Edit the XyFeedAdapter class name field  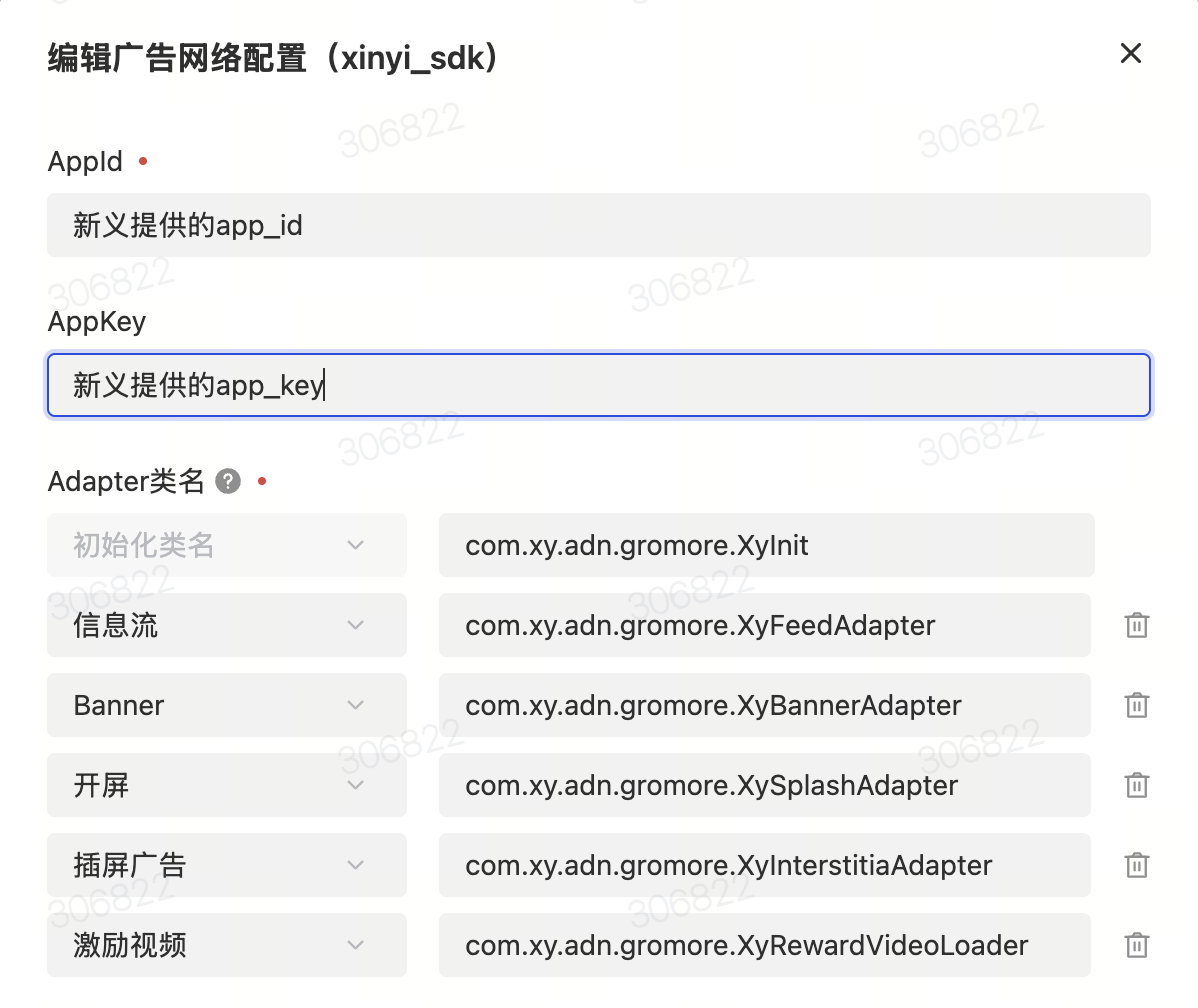764,626
